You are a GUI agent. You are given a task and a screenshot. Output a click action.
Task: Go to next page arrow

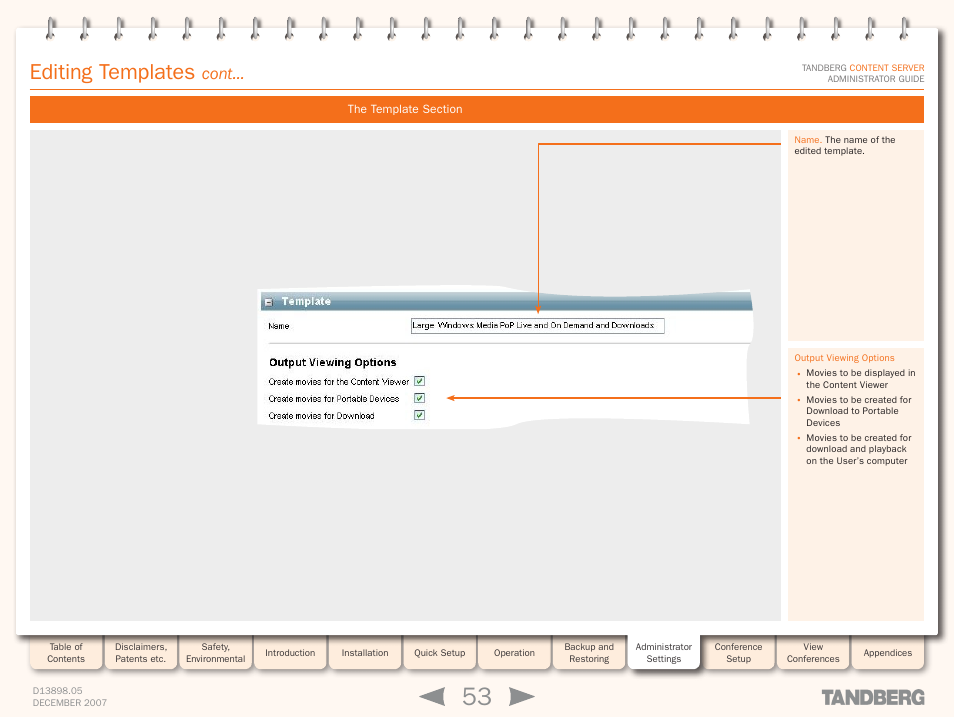coord(521,697)
